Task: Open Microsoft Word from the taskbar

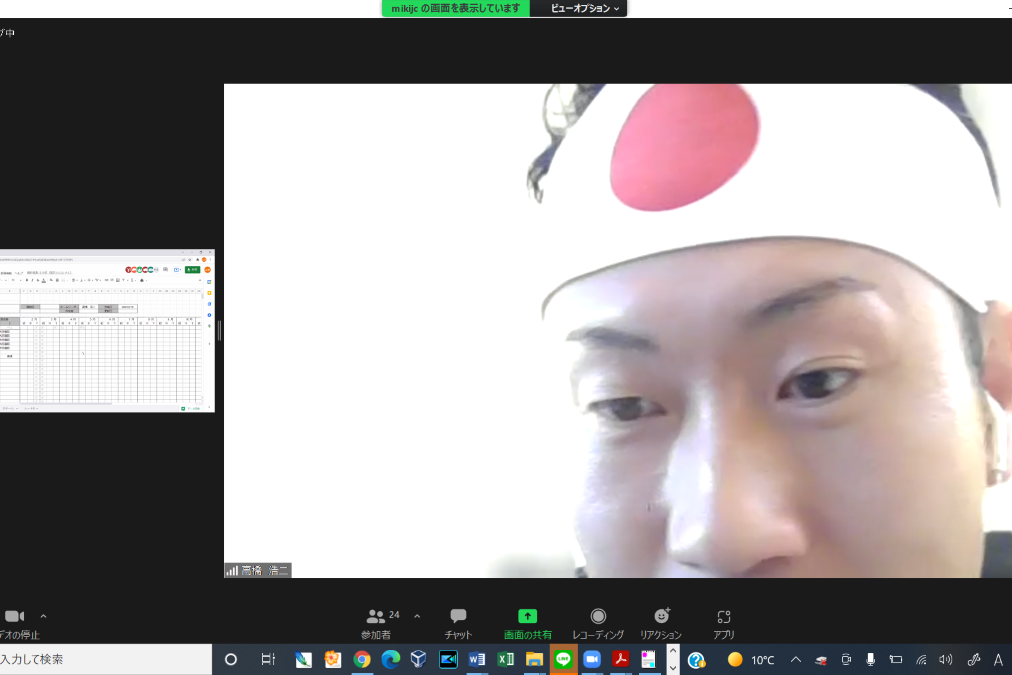Action: pos(477,659)
